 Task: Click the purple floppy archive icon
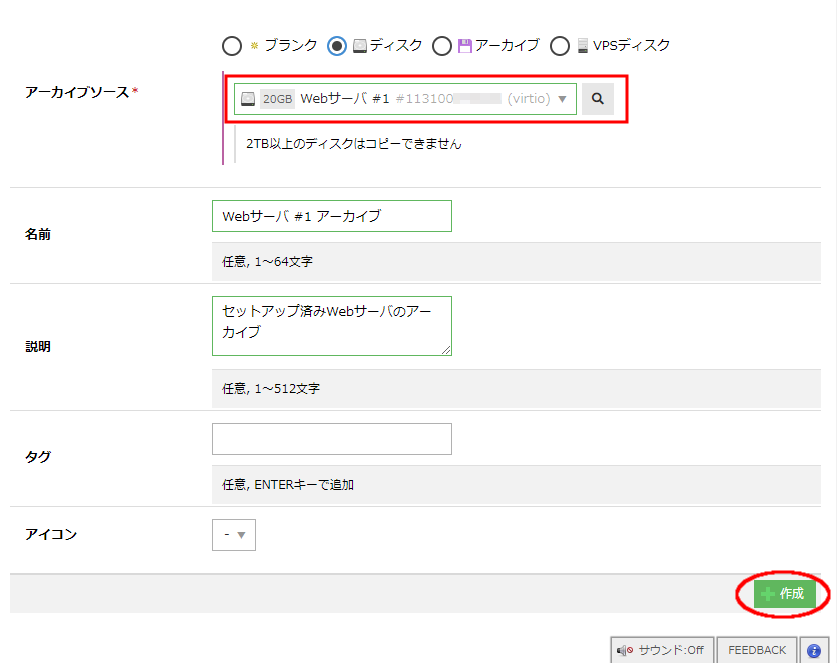(464, 46)
